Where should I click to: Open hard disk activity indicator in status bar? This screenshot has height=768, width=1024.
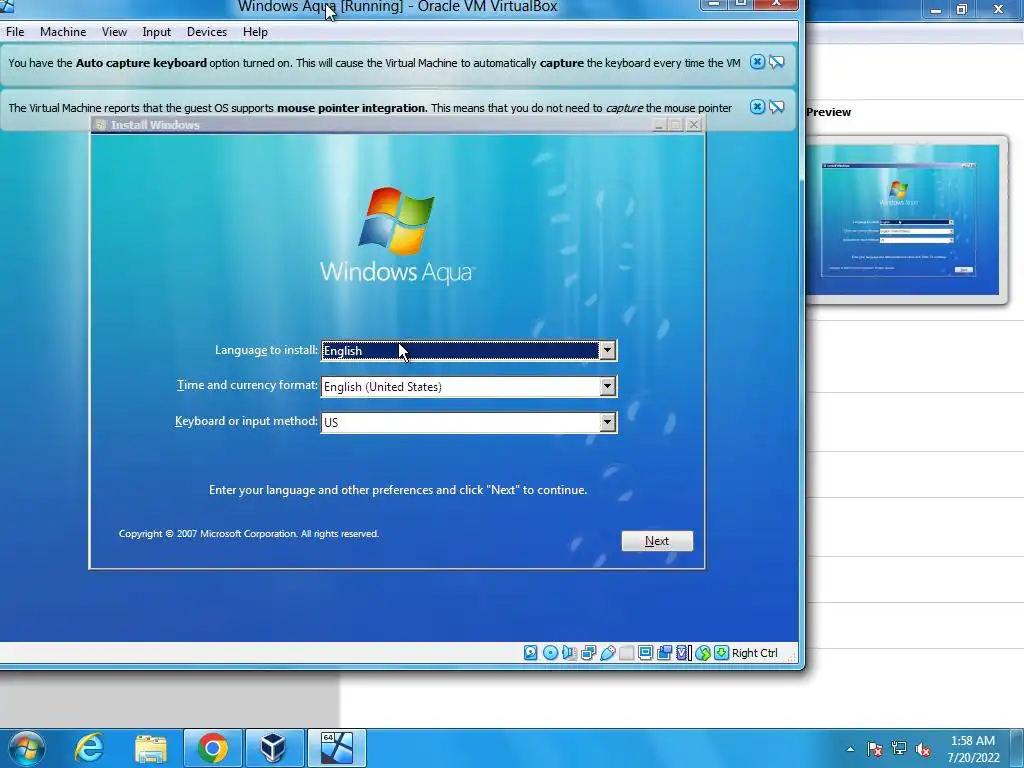(531, 652)
